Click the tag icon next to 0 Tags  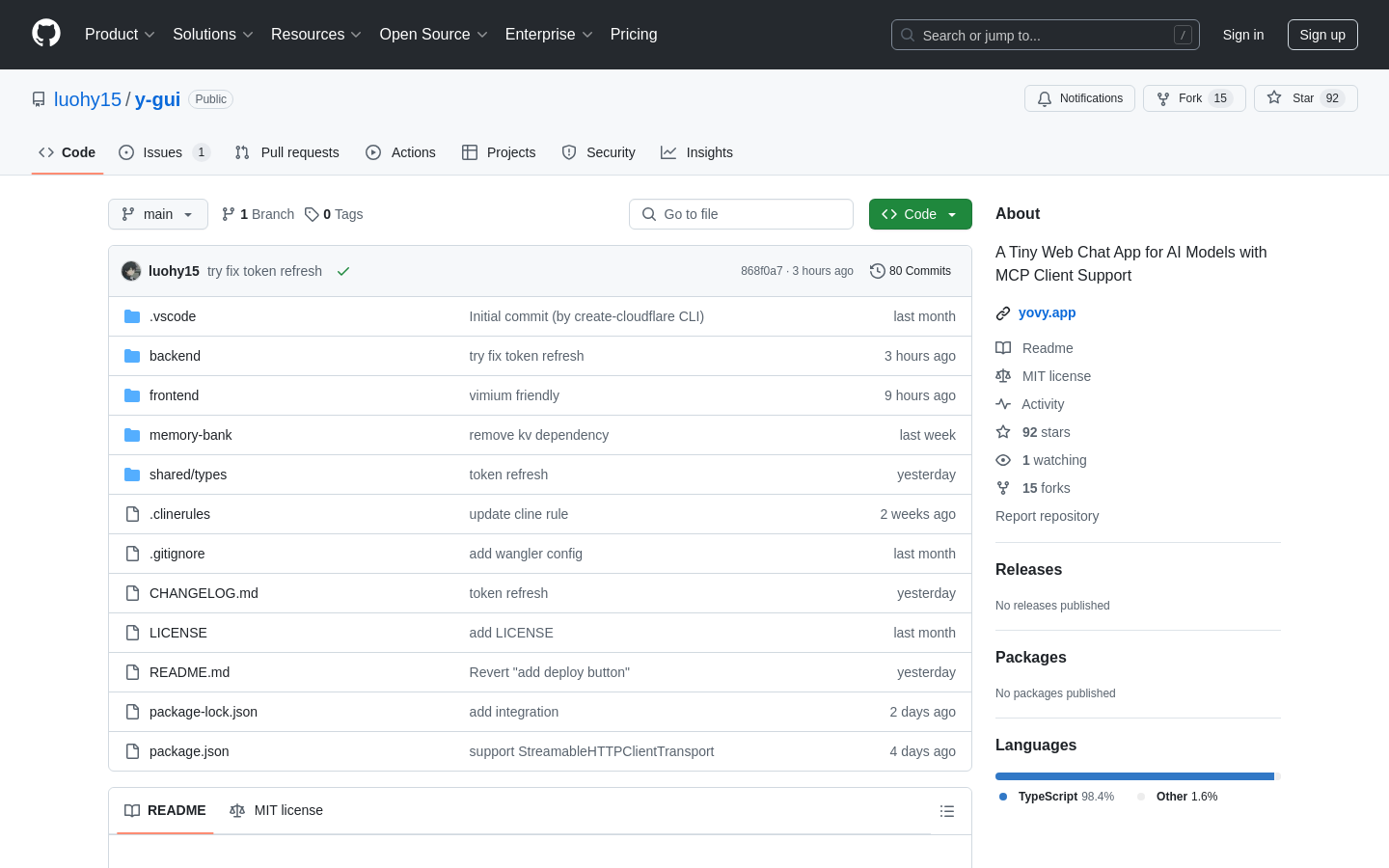tap(312, 214)
